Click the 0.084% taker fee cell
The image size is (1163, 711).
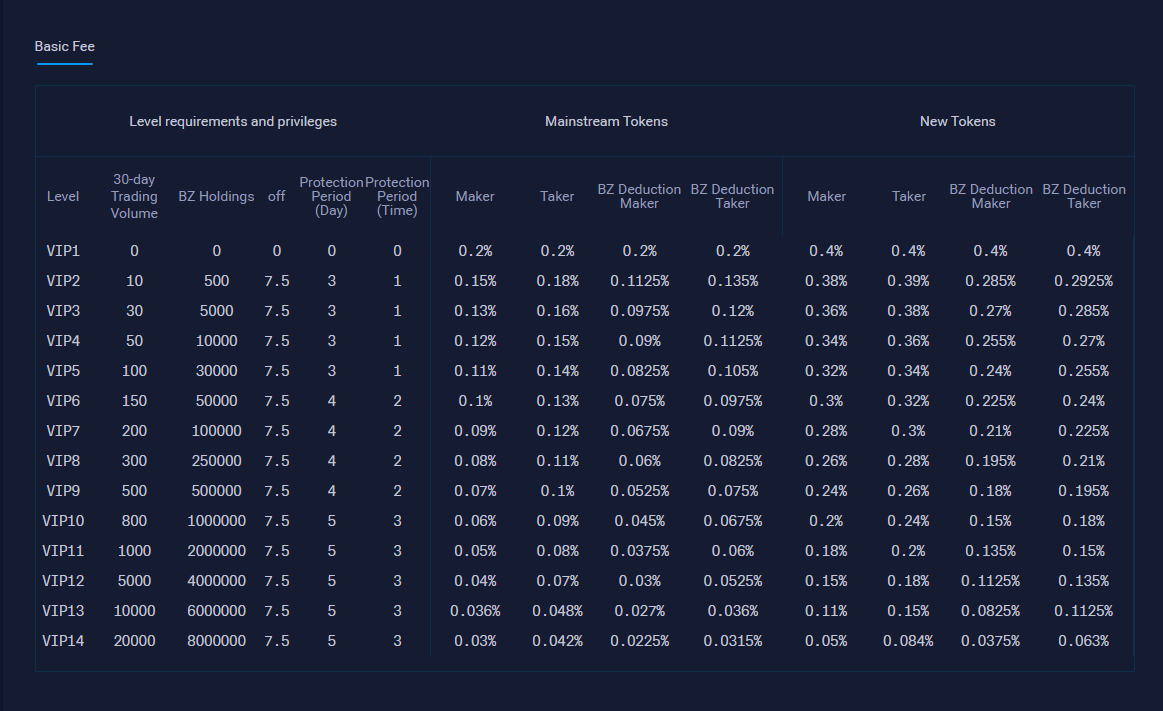pos(908,641)
